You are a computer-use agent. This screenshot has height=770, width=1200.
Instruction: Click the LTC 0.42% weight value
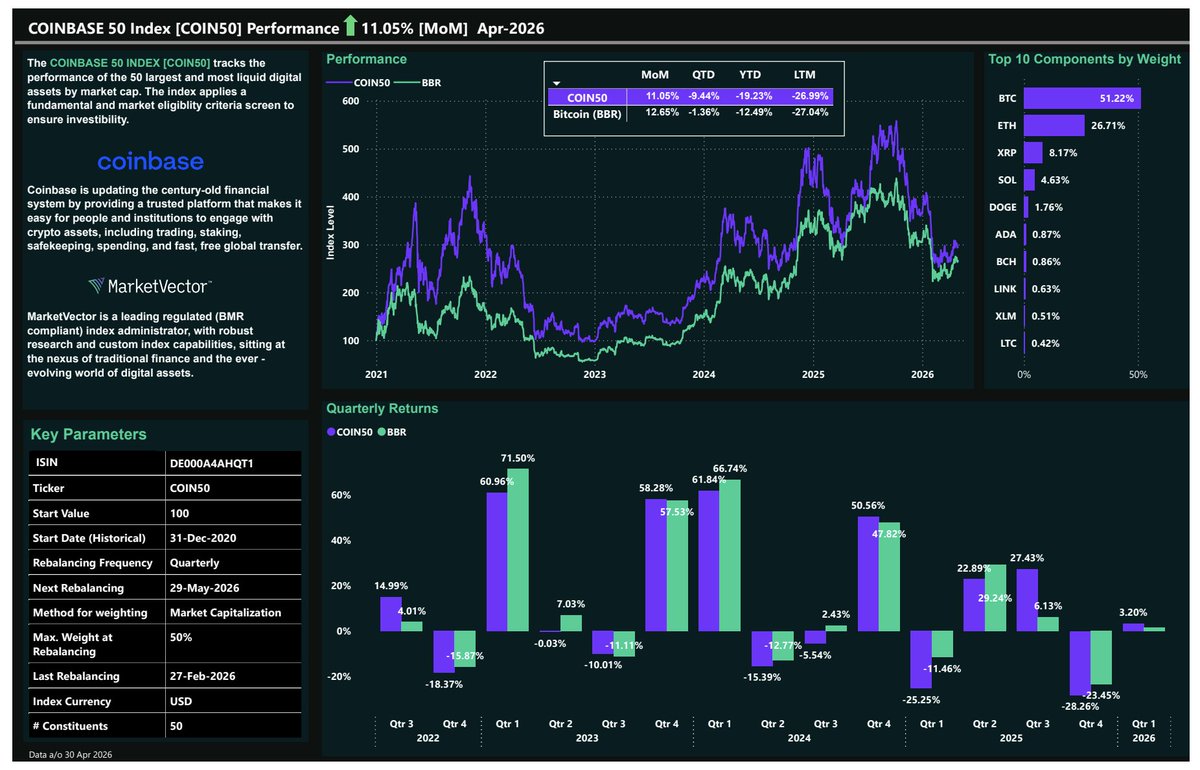coord(1044,343)
